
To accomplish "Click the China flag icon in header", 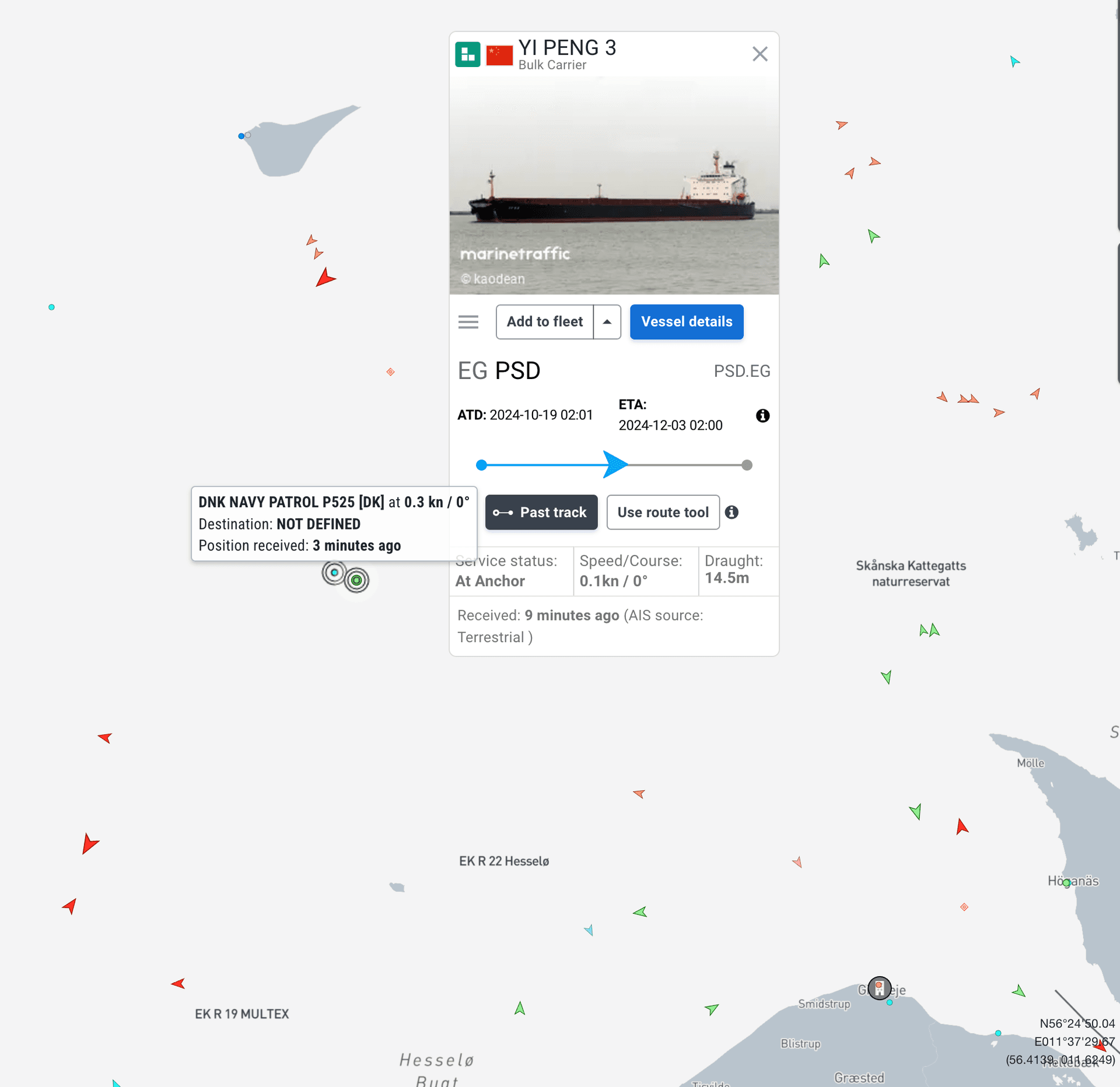I will (499, 55).
